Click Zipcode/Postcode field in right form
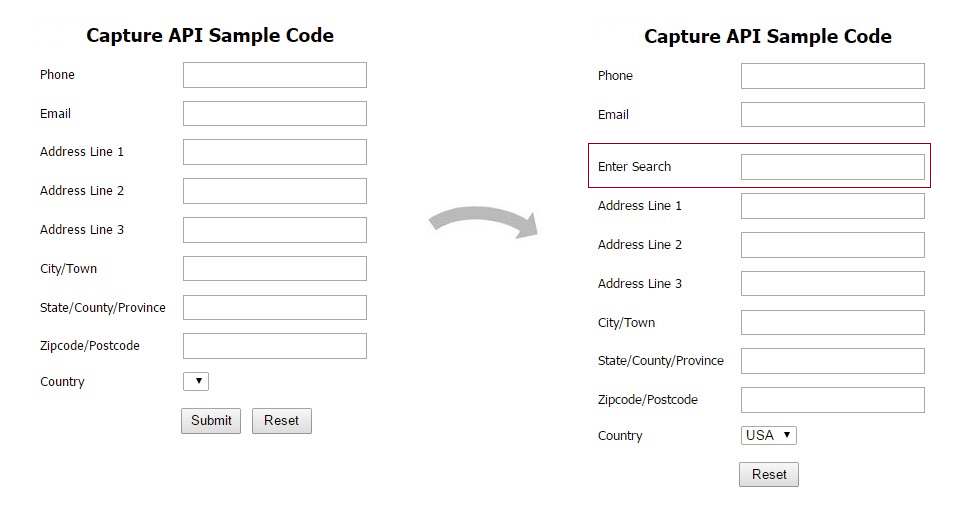Image resolution: width=961 pixels, height=506 pixels. point(832,400)
